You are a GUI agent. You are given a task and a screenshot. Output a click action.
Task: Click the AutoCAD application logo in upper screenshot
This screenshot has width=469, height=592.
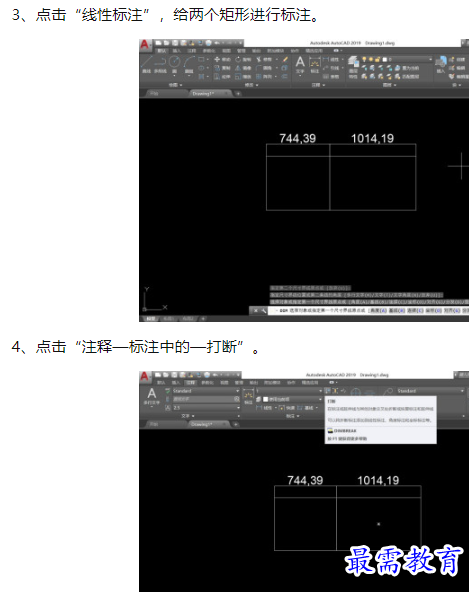(145, 45)
